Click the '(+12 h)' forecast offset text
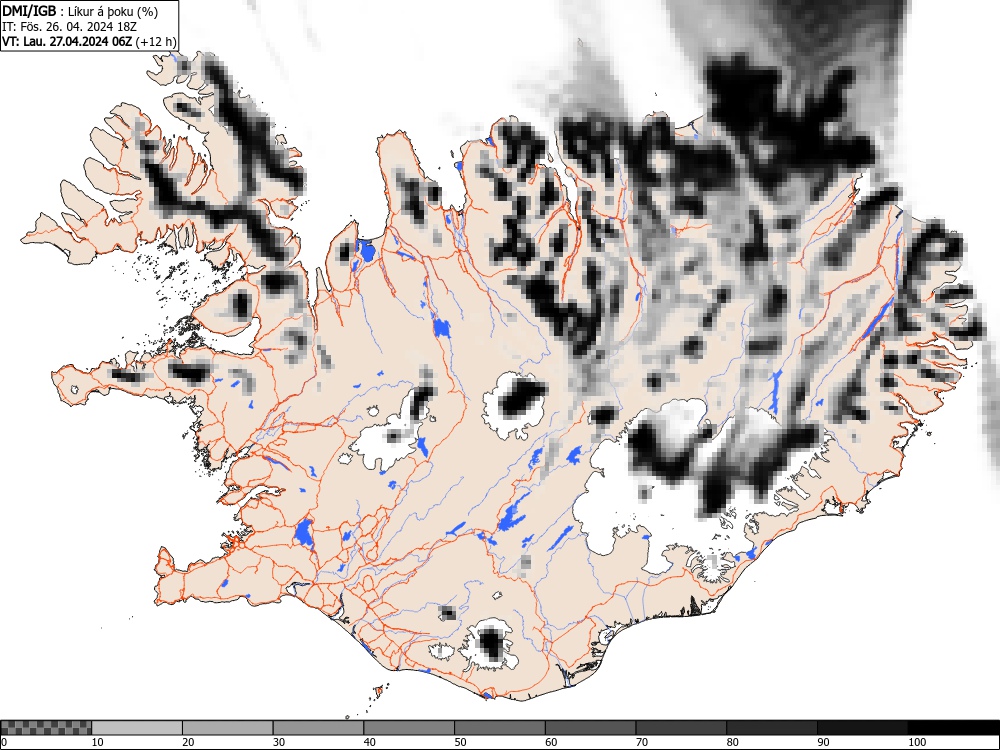1000x750 pixels. point(156,41)
